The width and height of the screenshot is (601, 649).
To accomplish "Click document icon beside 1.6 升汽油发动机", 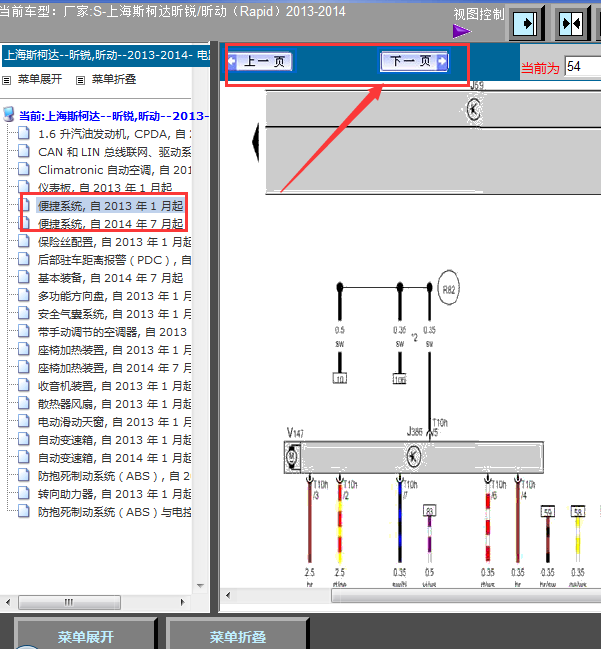I will (24, 133).
